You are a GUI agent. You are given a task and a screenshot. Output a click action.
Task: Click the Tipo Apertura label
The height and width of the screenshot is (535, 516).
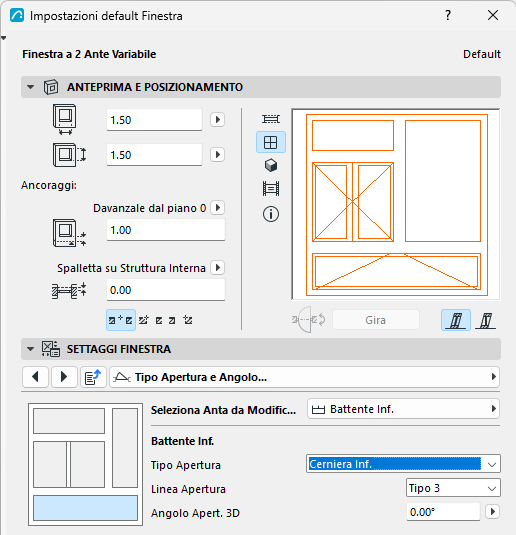click(x=186, y=465)
